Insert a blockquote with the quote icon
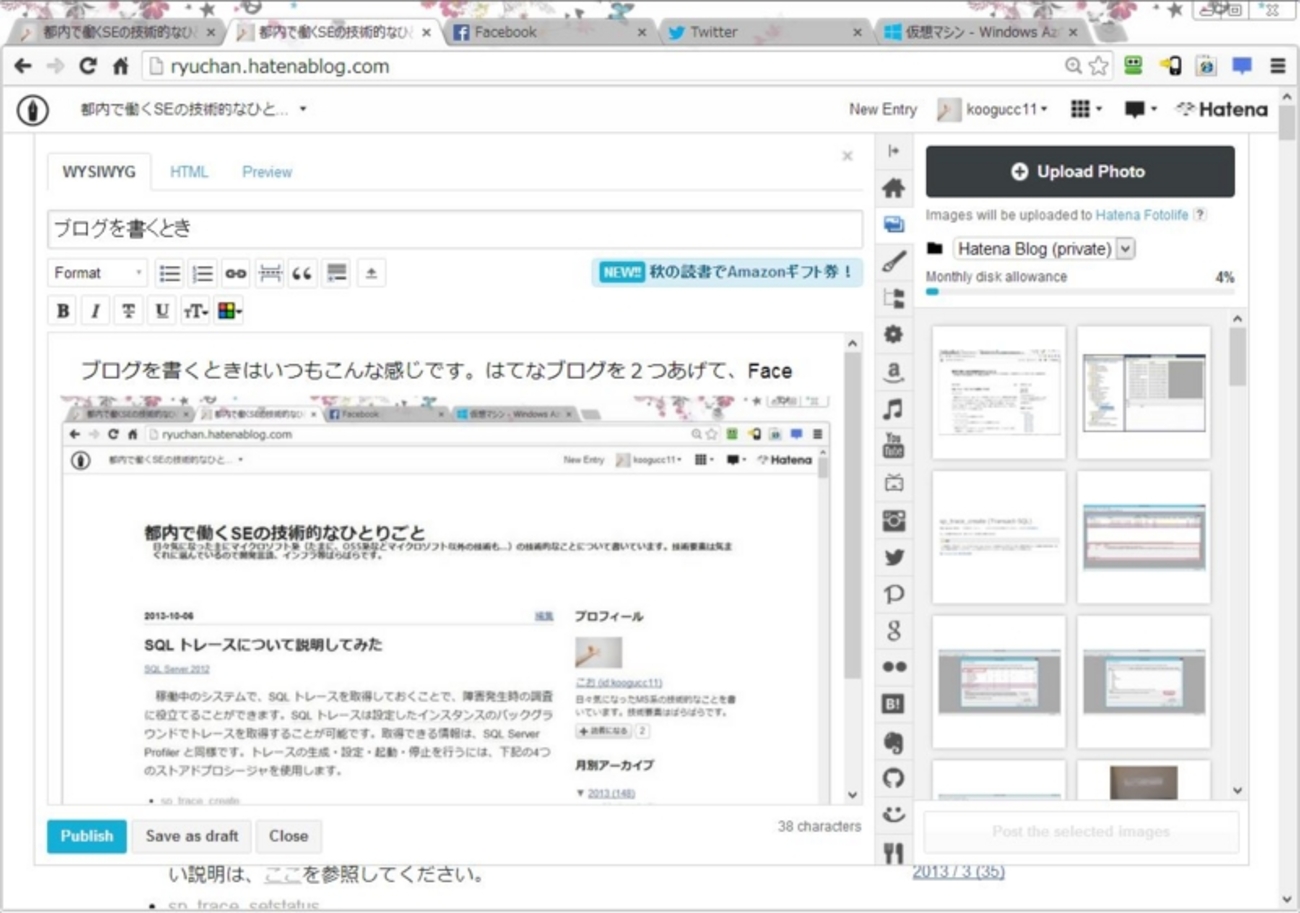The height and width of the screenshot is (913, 1300). click(x=302, y=273)
